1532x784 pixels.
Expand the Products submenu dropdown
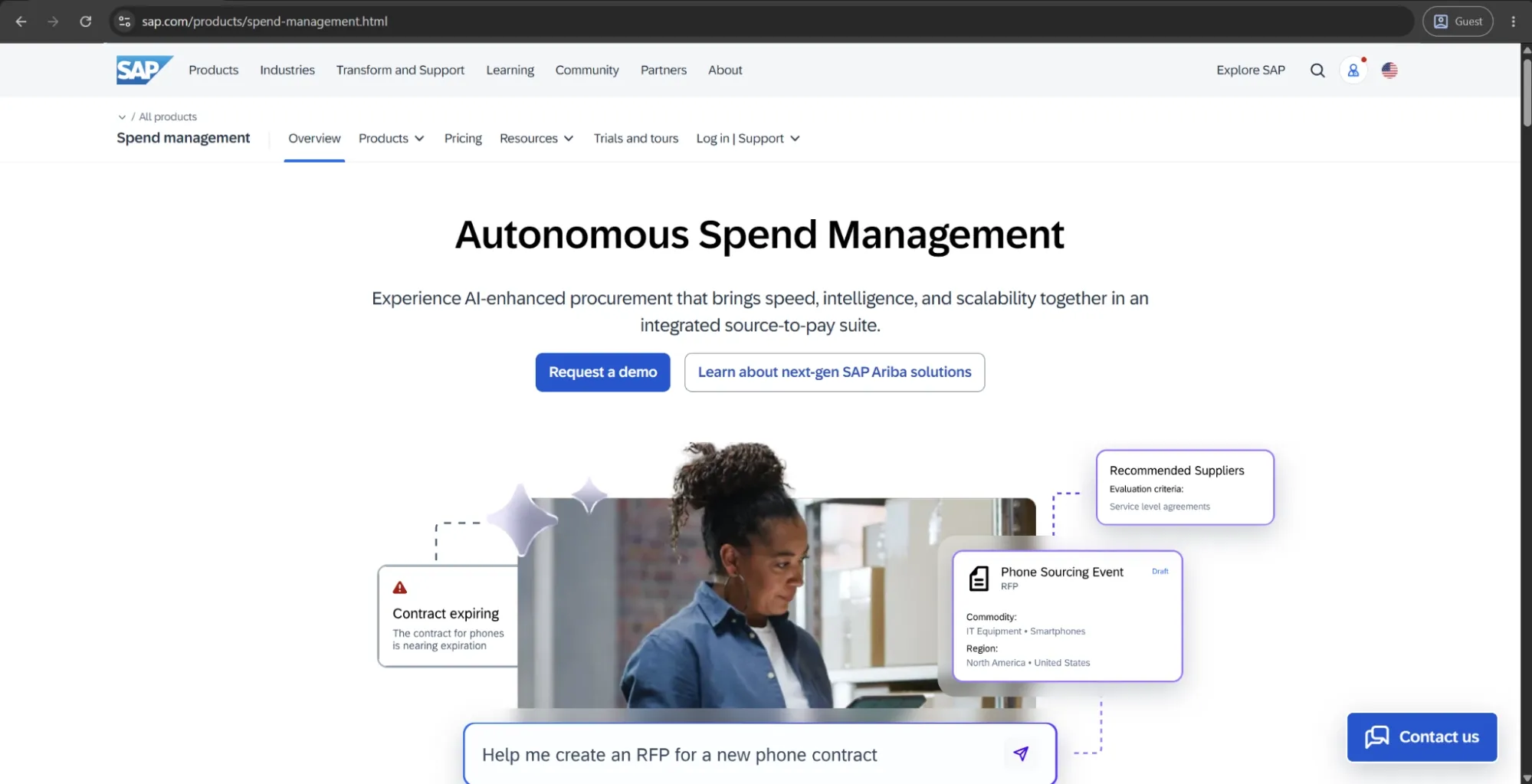click(x=391, y=139)
